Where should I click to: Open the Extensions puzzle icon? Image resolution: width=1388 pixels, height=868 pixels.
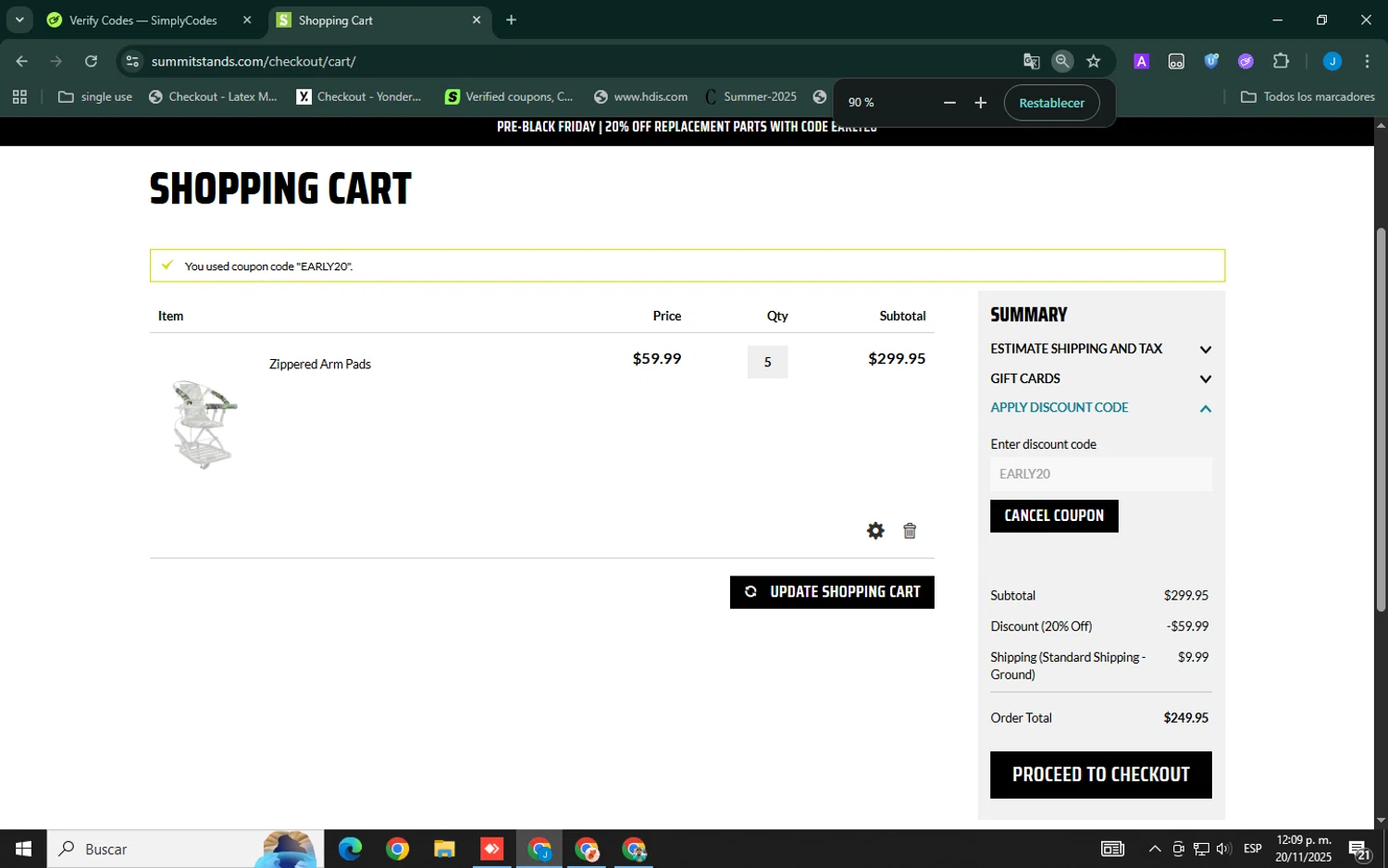pos(1281,61)
